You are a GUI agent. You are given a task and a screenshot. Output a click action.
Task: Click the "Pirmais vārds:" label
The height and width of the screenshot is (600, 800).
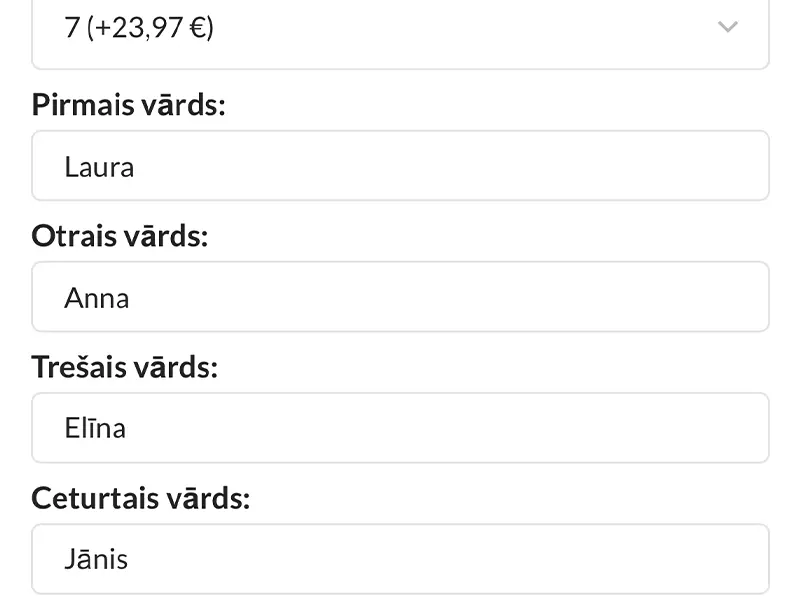[x=129, y=105]
